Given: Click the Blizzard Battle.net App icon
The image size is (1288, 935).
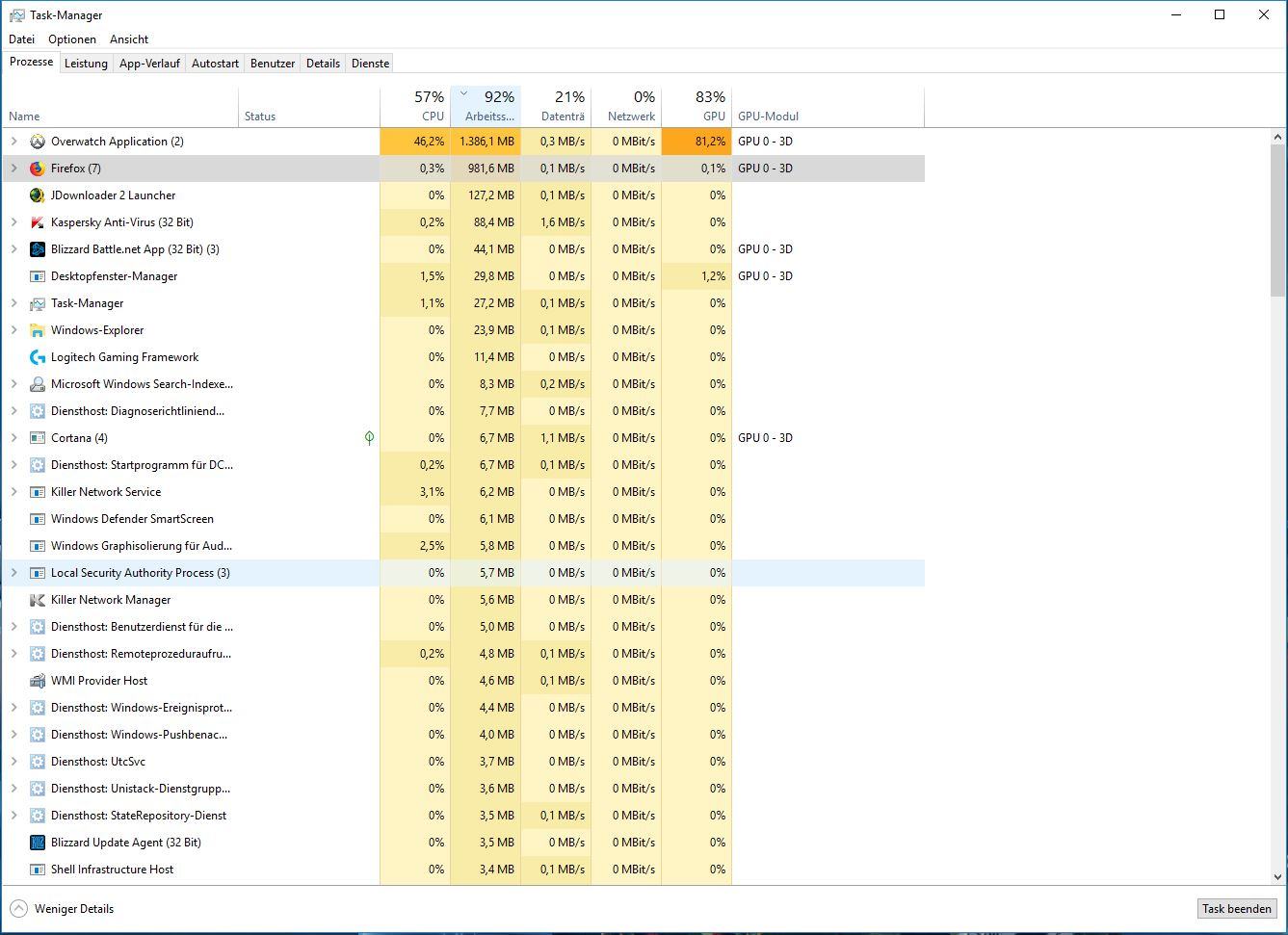Looking at the screenshot, I should tap(37, 249).
